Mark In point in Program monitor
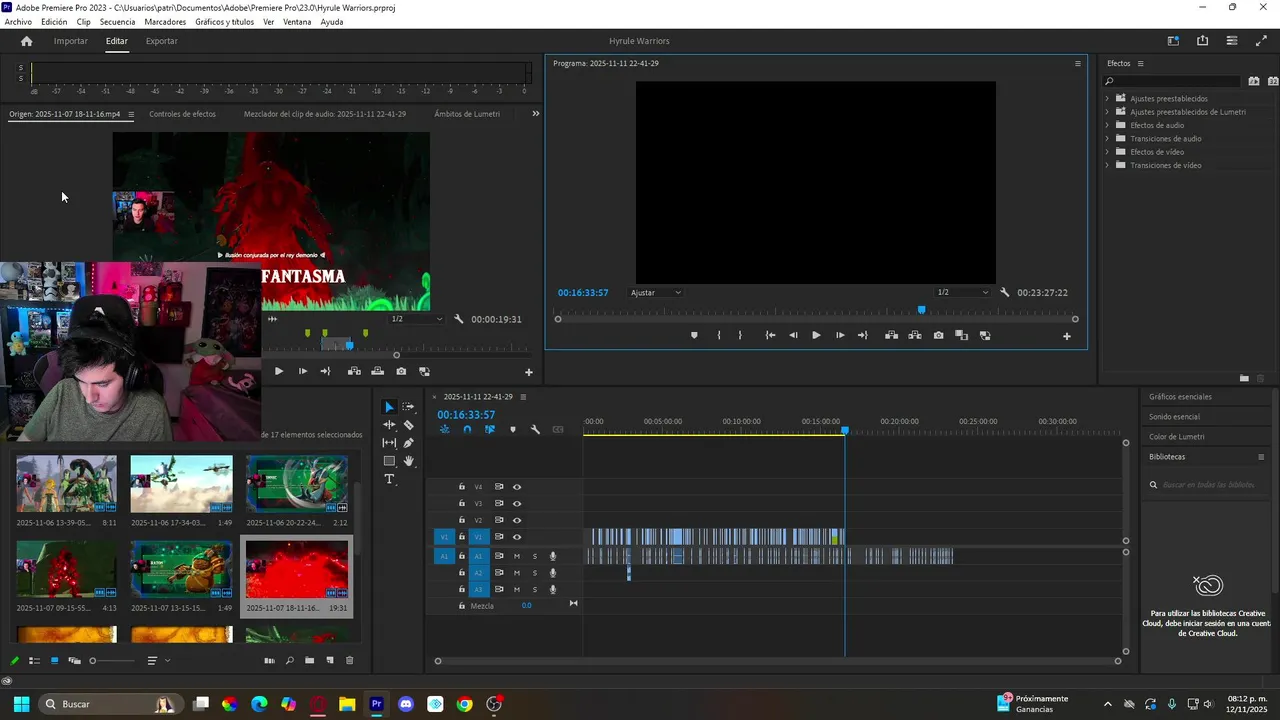Screen dimensions: 1280x720 pyautogui.click(x=719, y=336)
